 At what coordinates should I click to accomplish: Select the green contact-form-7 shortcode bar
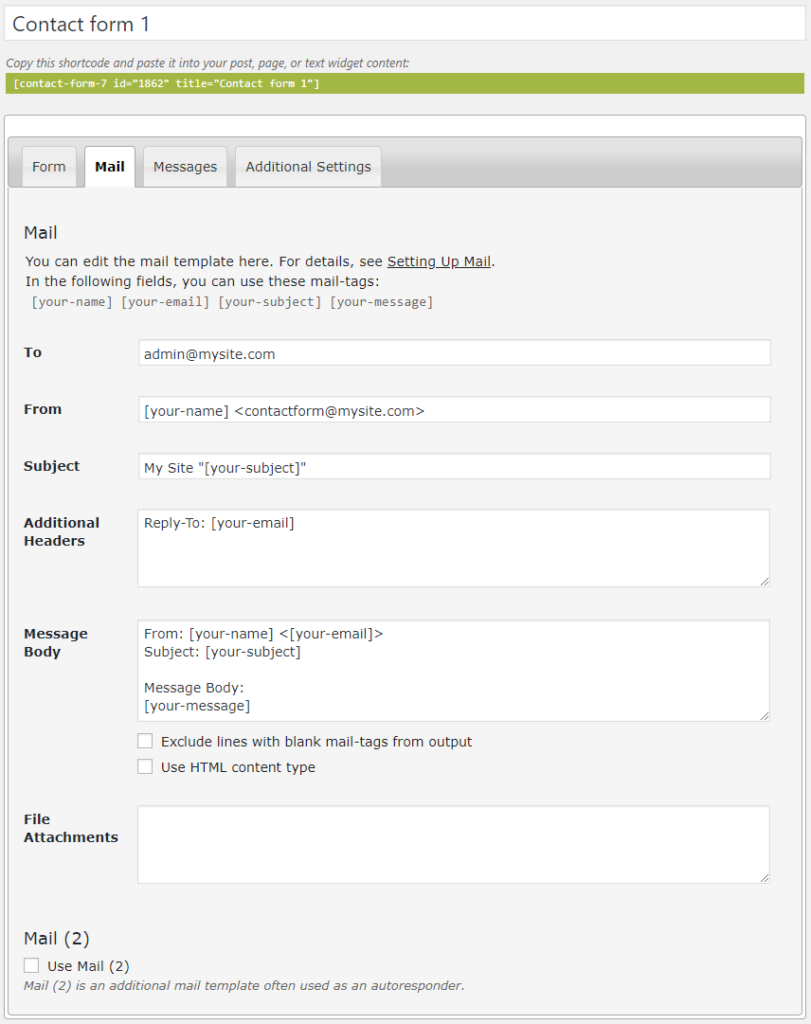click(405, 84)
